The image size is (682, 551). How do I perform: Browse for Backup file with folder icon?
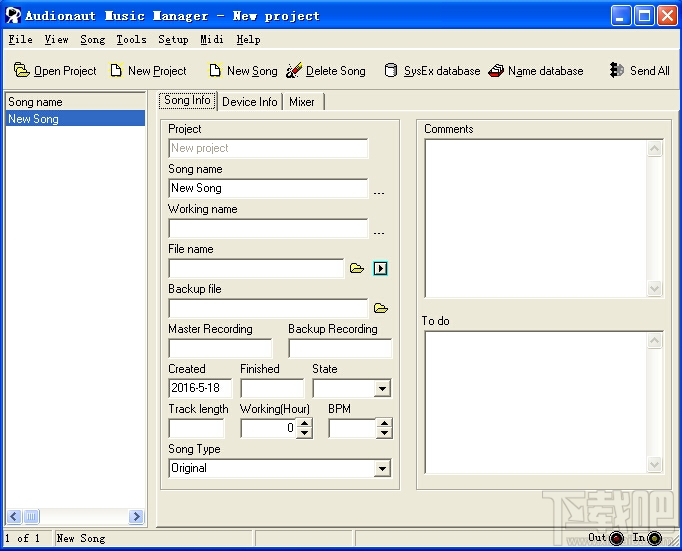[381, 308]
